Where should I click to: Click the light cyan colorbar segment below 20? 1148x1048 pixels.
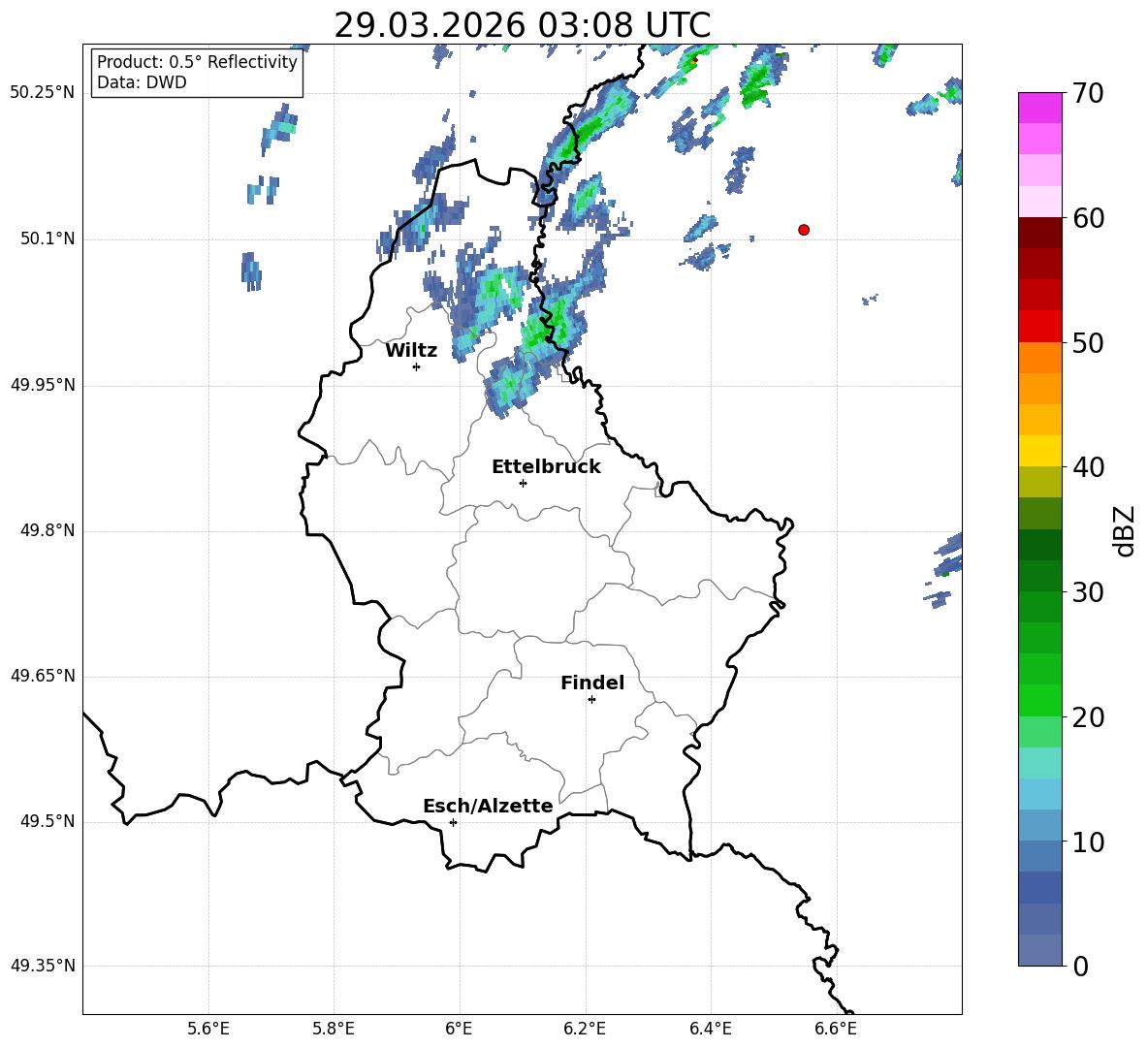coord(1040,763)
